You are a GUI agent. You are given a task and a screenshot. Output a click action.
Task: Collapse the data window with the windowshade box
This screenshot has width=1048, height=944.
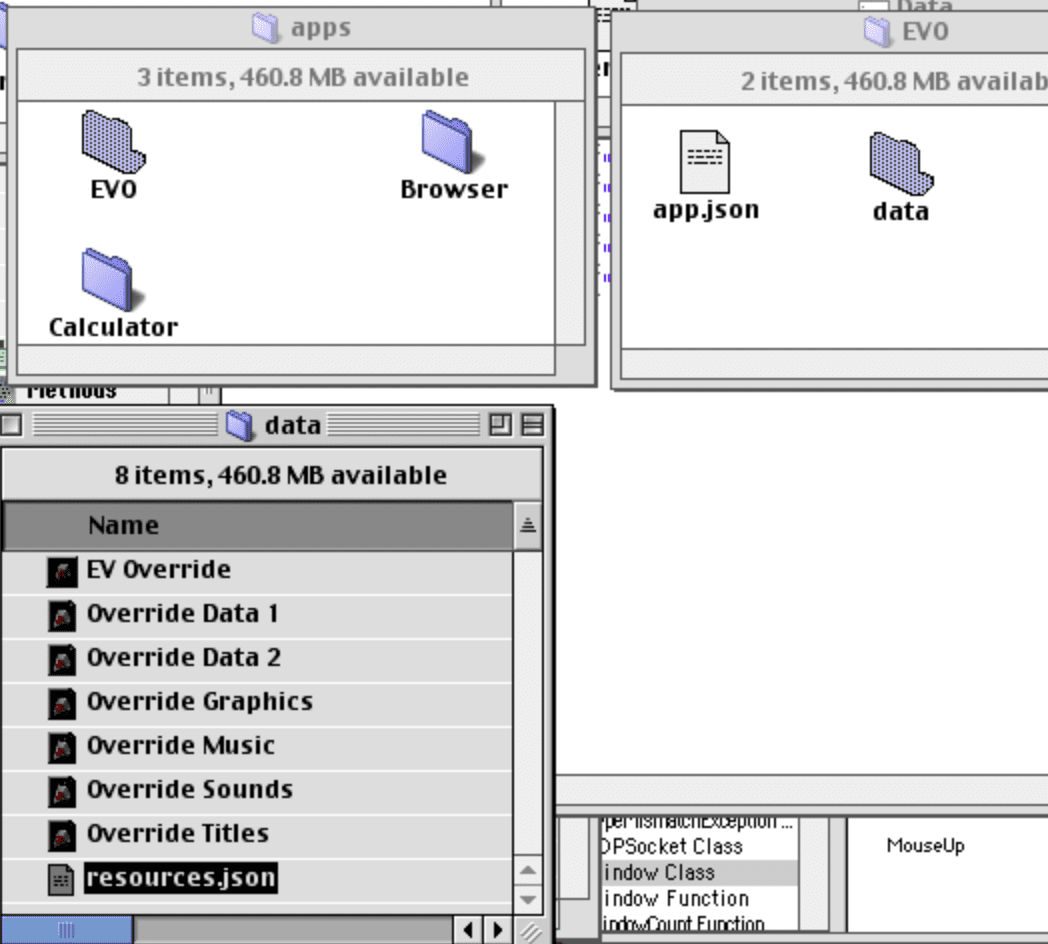tap(533, 425)
